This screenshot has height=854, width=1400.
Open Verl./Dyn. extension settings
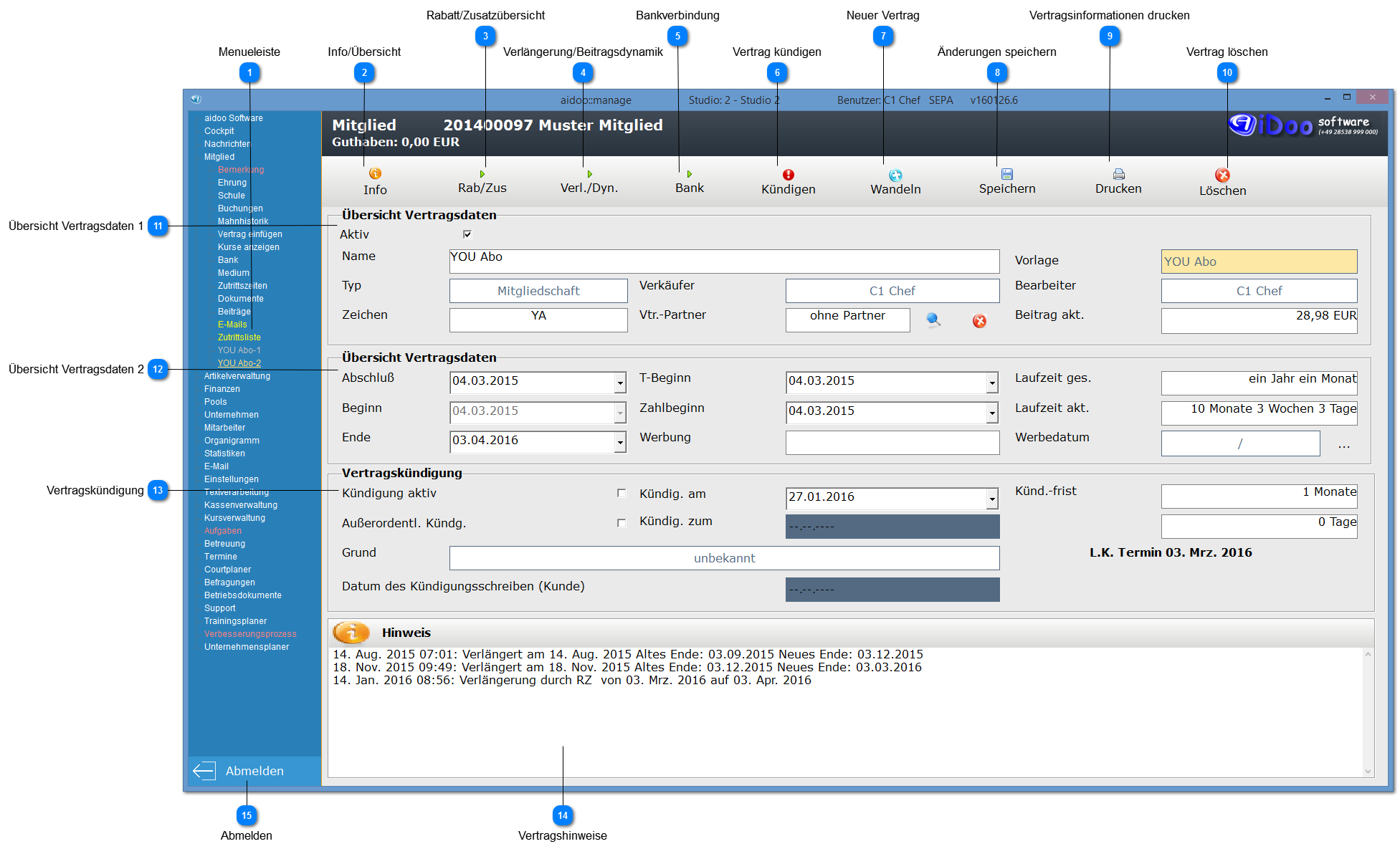(589, 174)
